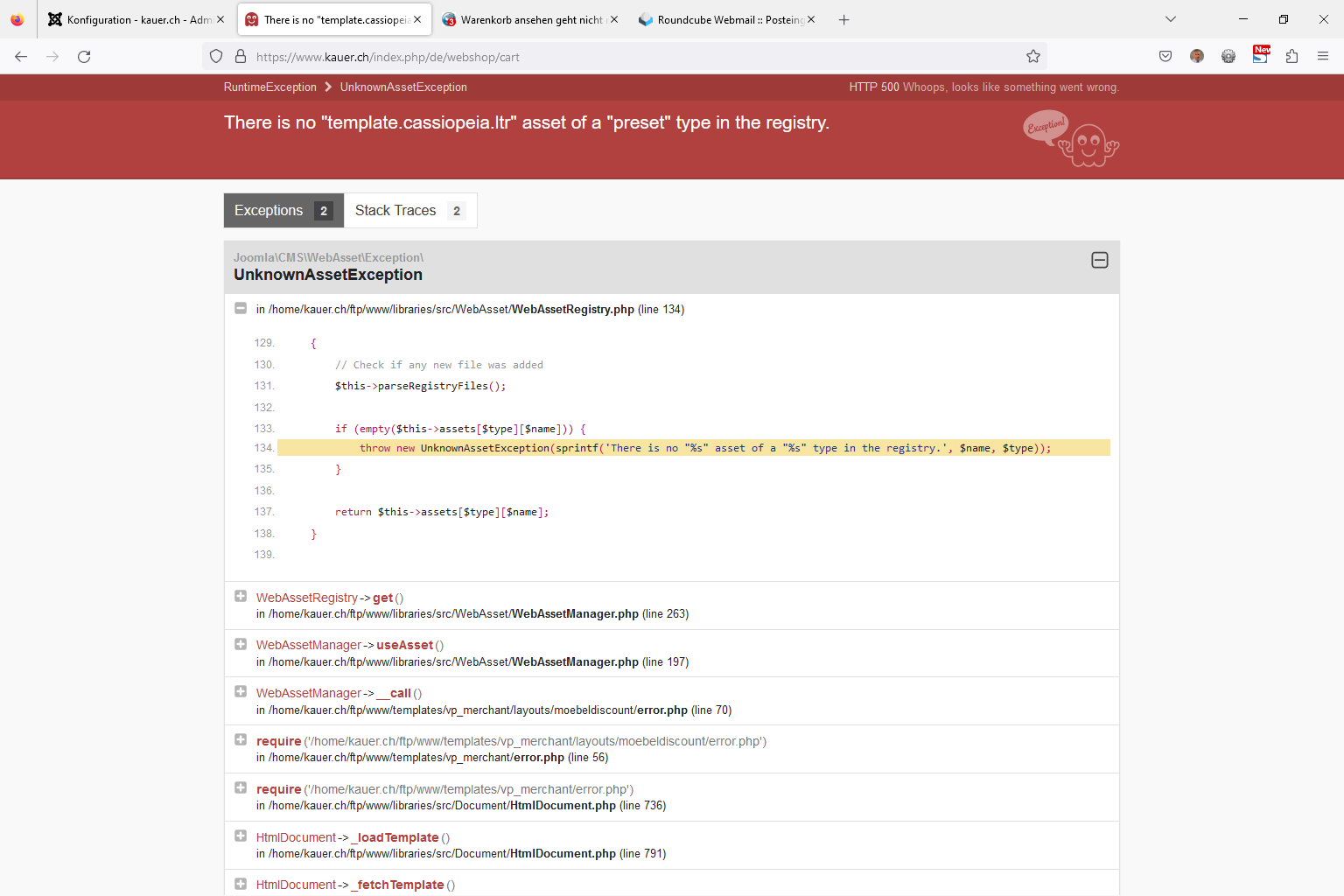Image resolution: width=1344 pixels, height=896 pixels.
Task: List all tabs dropdown arrow
Action: (x=1171, y=19)
